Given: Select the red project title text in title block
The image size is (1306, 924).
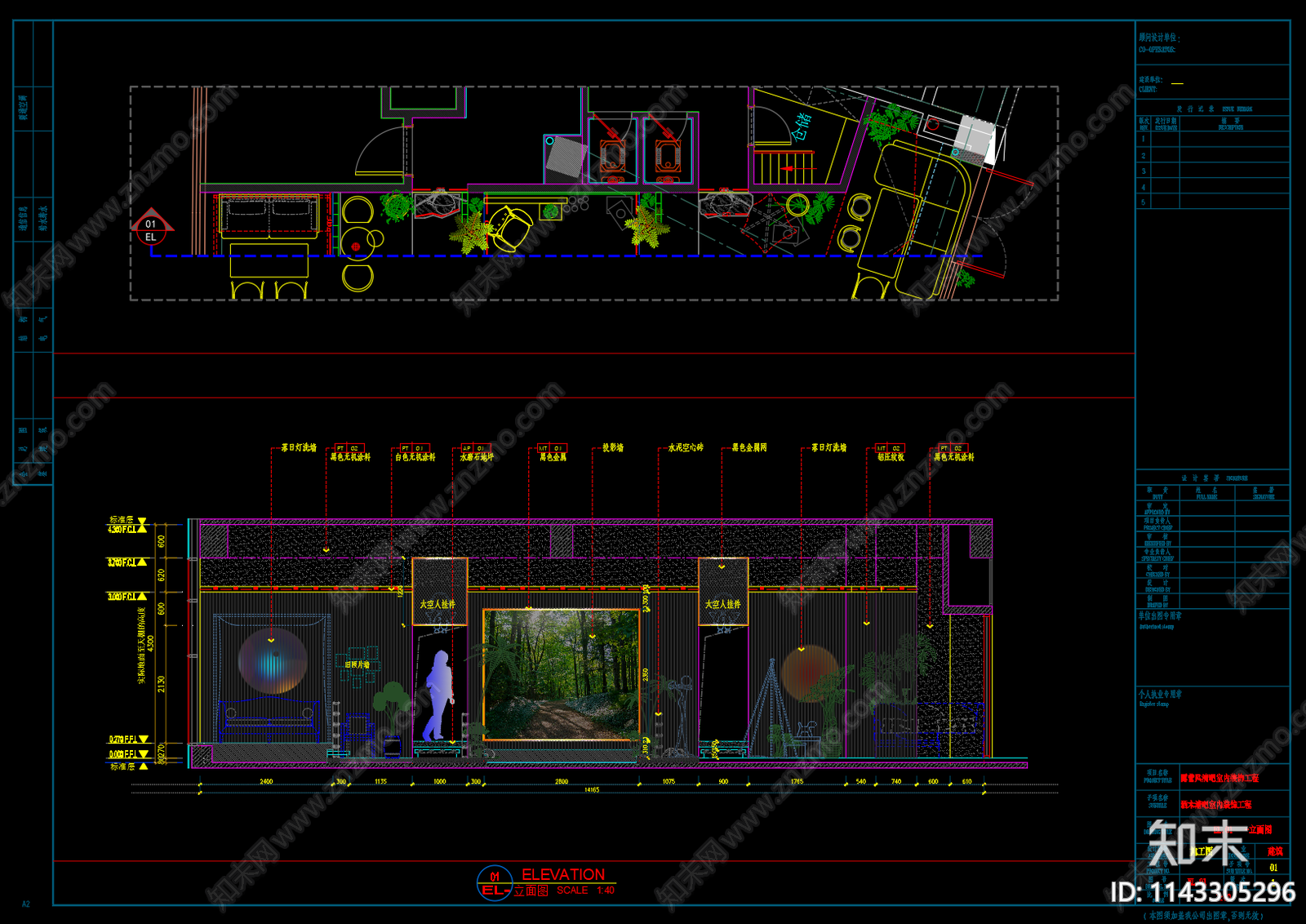Looking at the screenshot, I should (1219, 778).
